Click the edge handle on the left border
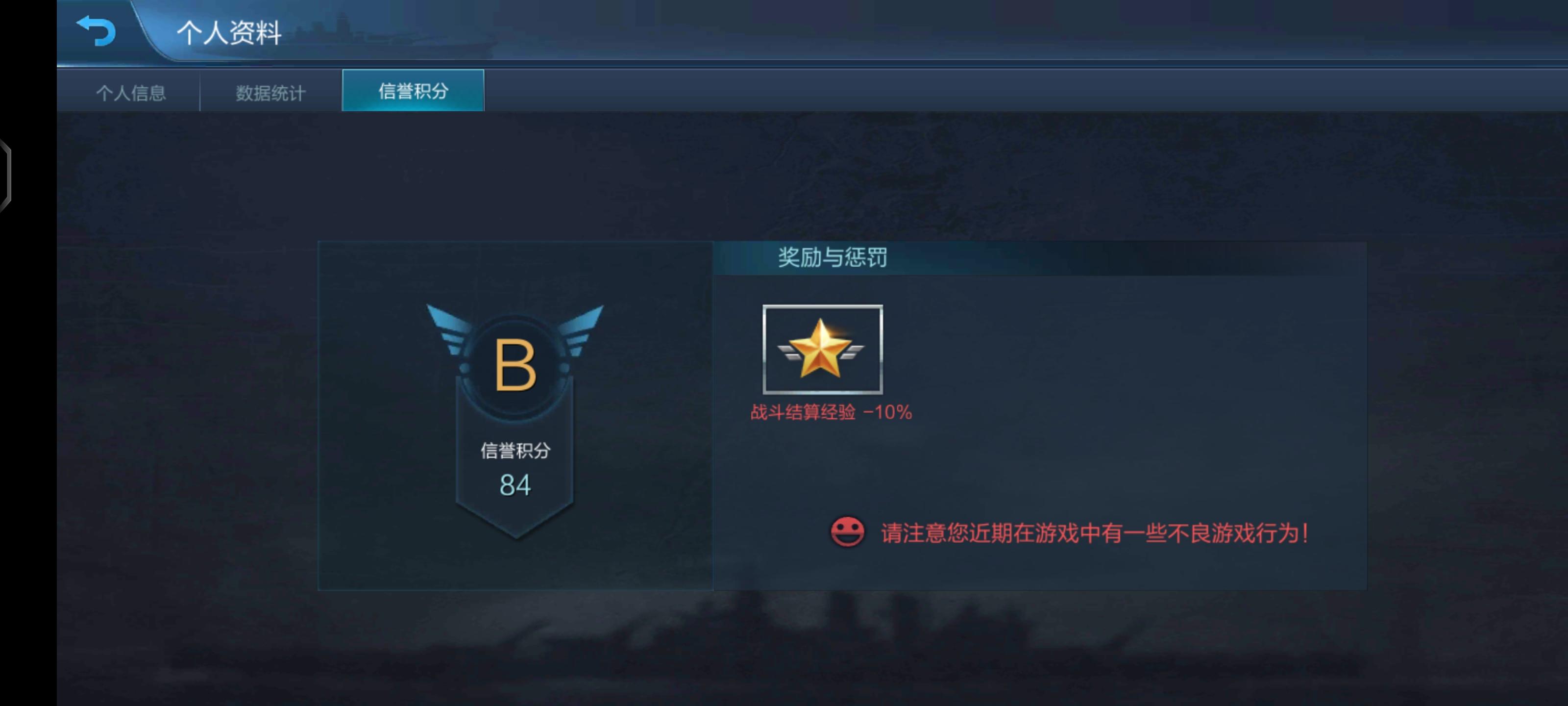Image resolution: width=1568 pixels, height=706 pixels. pos(5,176)
